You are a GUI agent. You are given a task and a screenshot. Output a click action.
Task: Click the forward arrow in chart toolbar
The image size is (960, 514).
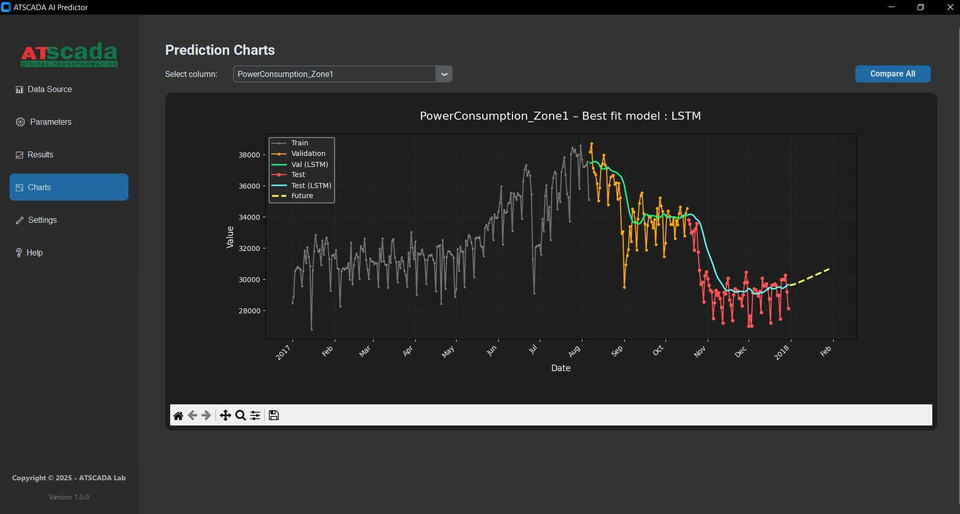(x=206, y=415)
